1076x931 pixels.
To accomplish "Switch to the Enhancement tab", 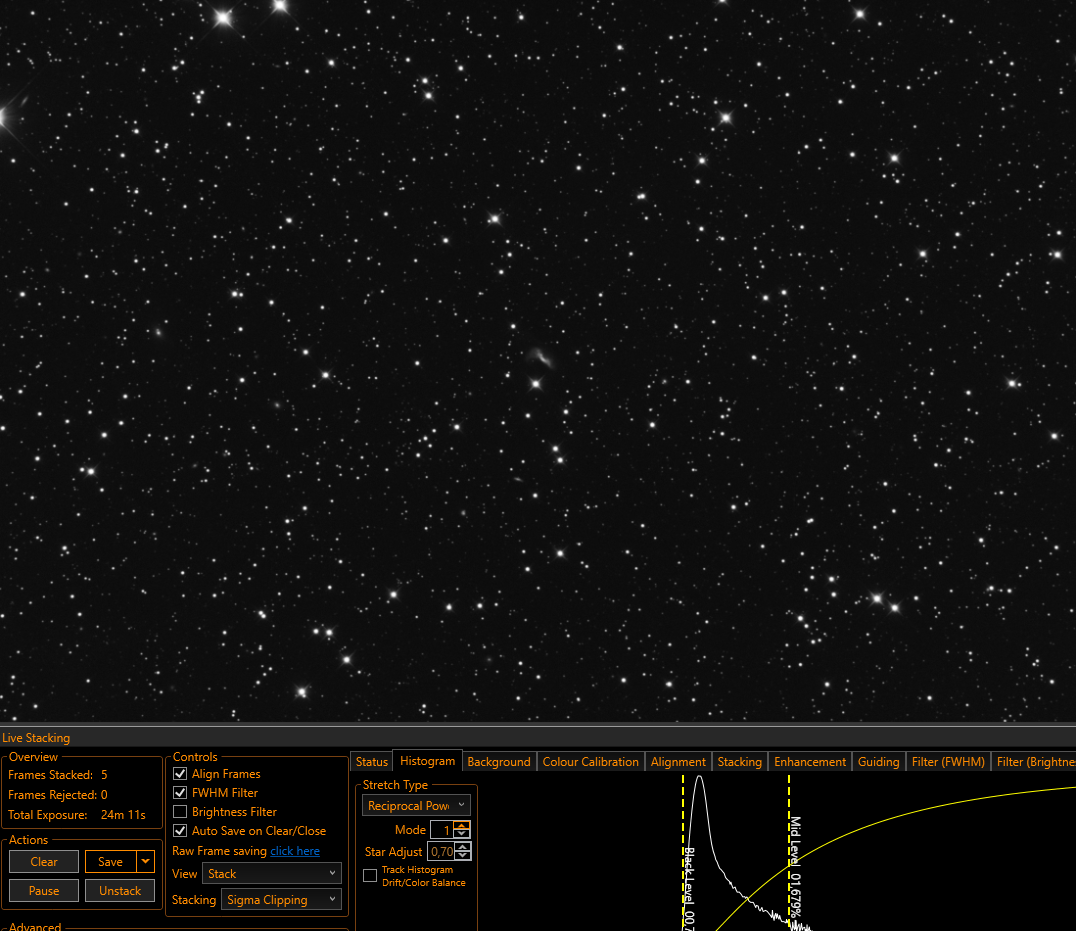I will (x=810, y=762).
